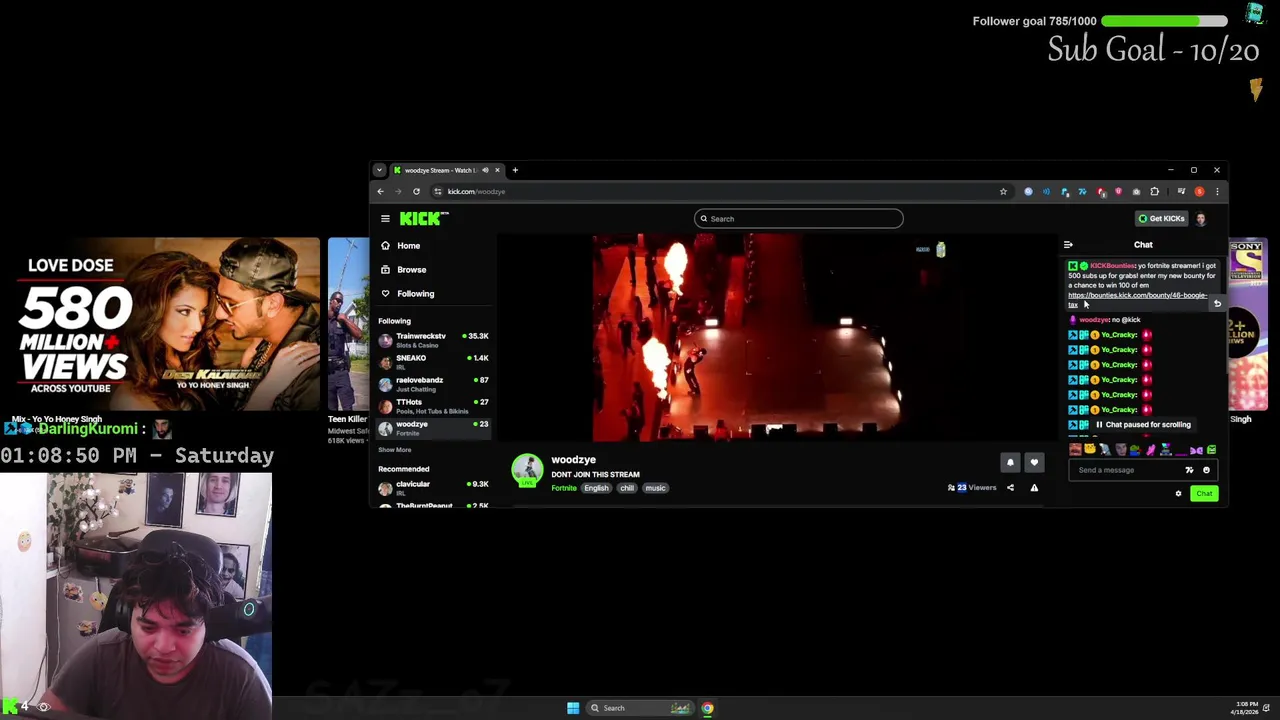The width and height of the screenshot is (1280, 720).
Task: Open the Kick hamburger sidebar menu
Action: (x=385, y=219)
